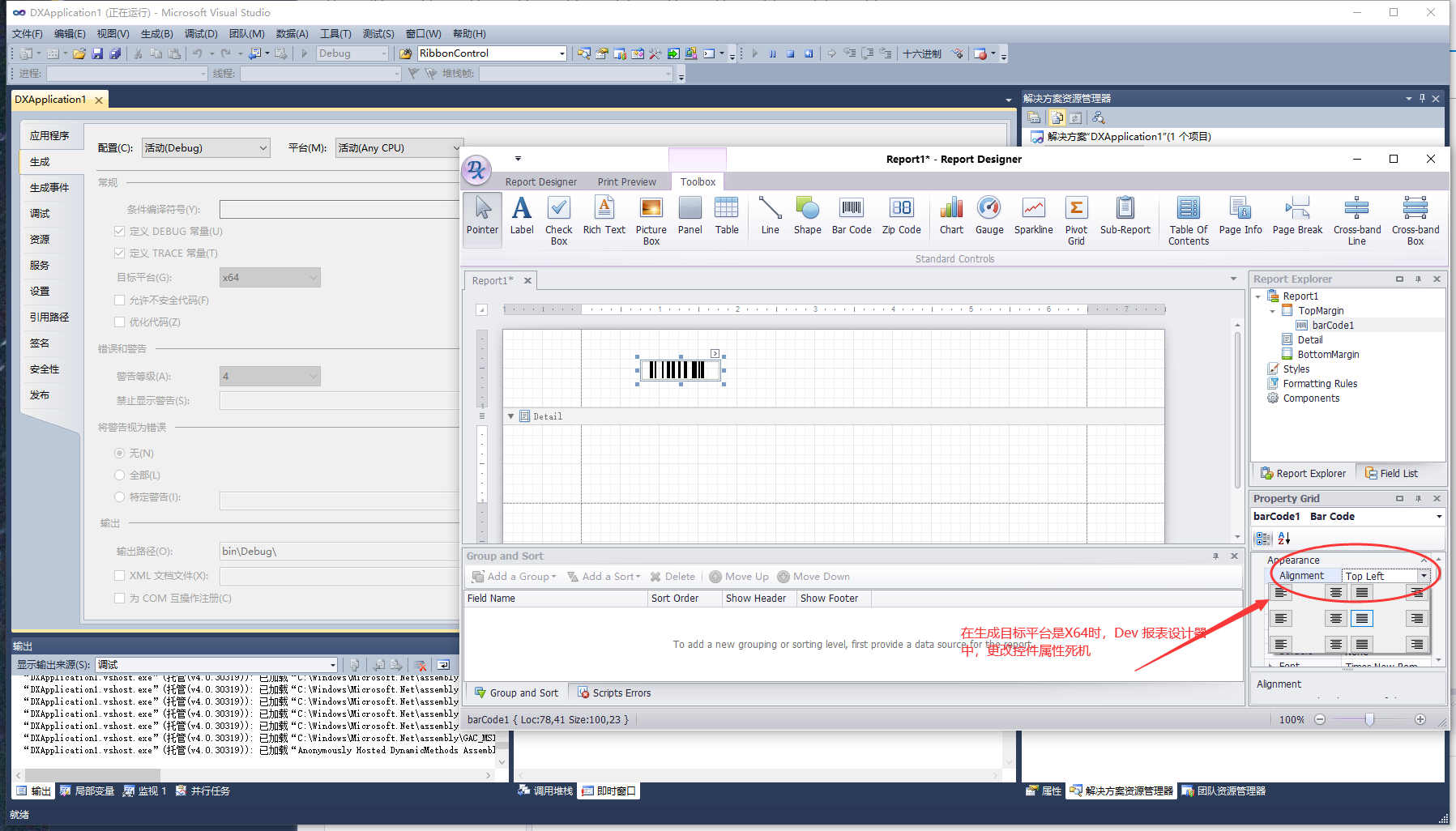
Task: Collapse the TopMargin tree node
Action: 1273,311
